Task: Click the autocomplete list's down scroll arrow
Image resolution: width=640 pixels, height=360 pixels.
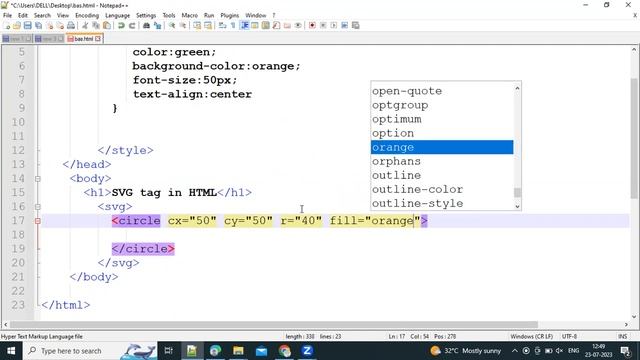Action: point(517,207)
